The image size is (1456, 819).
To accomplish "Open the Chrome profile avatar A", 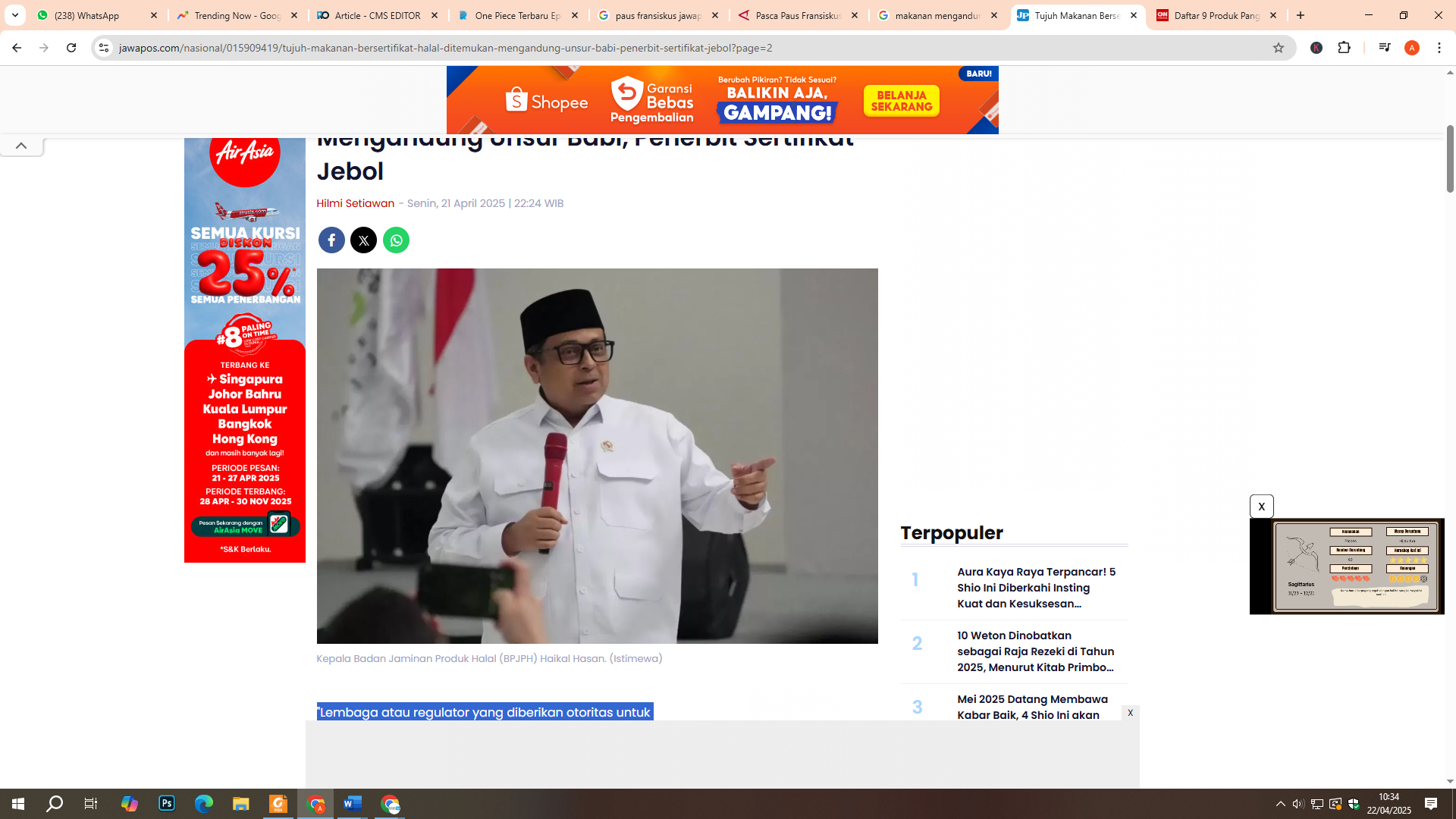I will [1412, 47].
